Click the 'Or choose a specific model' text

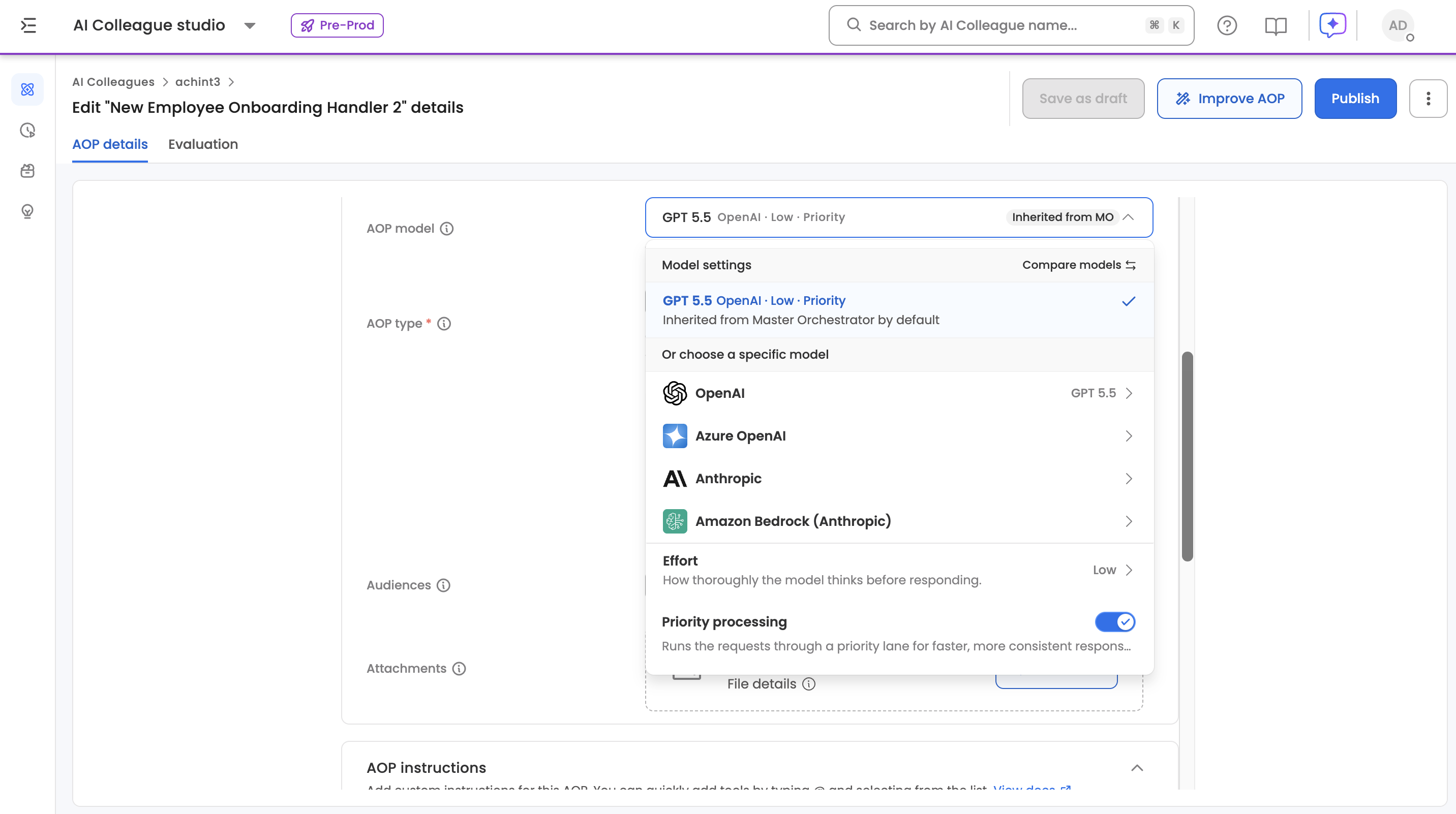coord(745,355)
